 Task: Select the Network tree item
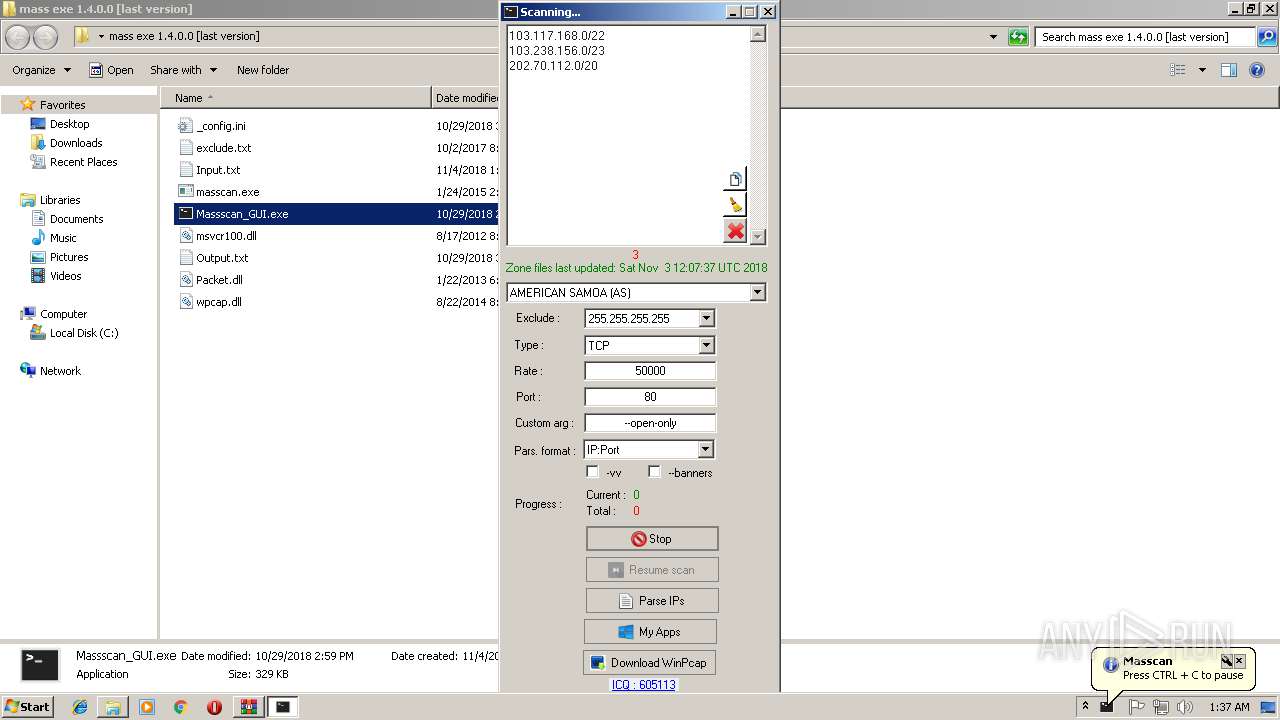point(51,371)
